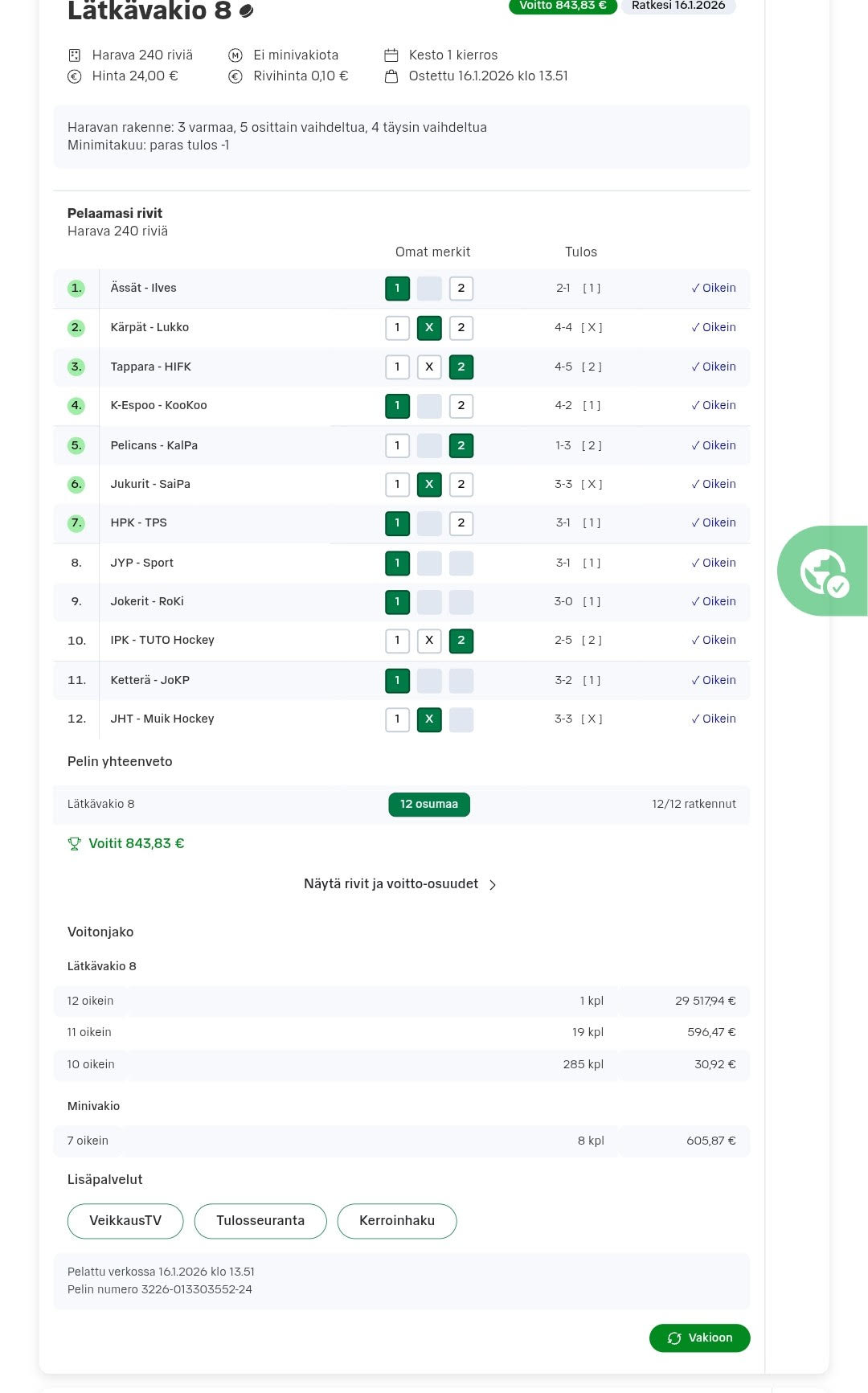Expand Näytä rivit ja voitto-osuudet
868x1393 pixels.
pyautogui.click(x=391, y=884)
